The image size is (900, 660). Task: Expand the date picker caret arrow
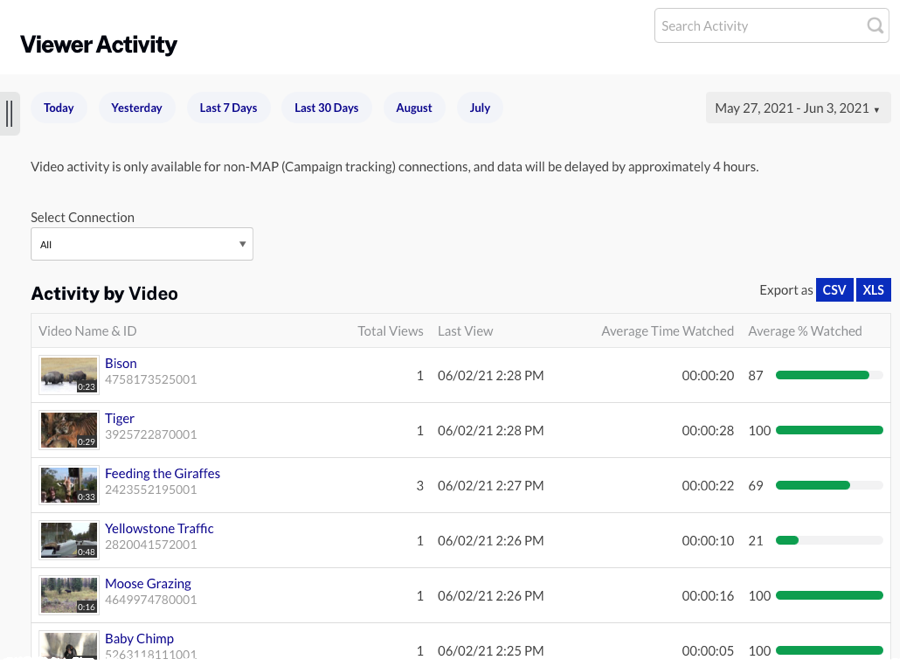point(875,108)
